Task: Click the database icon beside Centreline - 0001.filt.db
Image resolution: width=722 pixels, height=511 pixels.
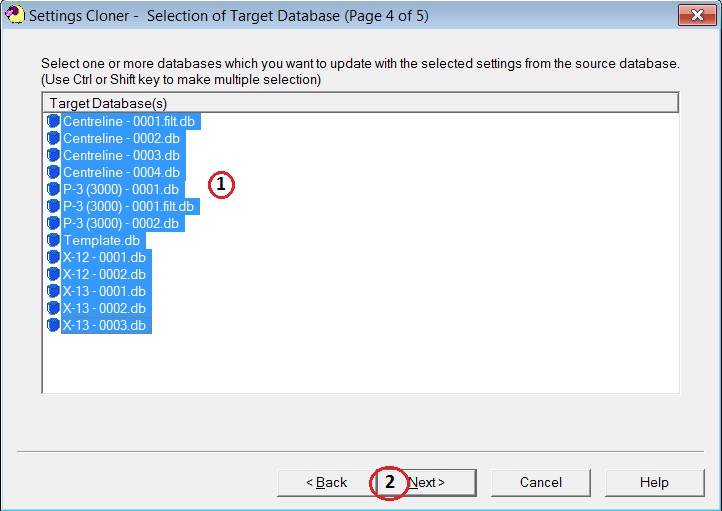Action: pos(53,121)
